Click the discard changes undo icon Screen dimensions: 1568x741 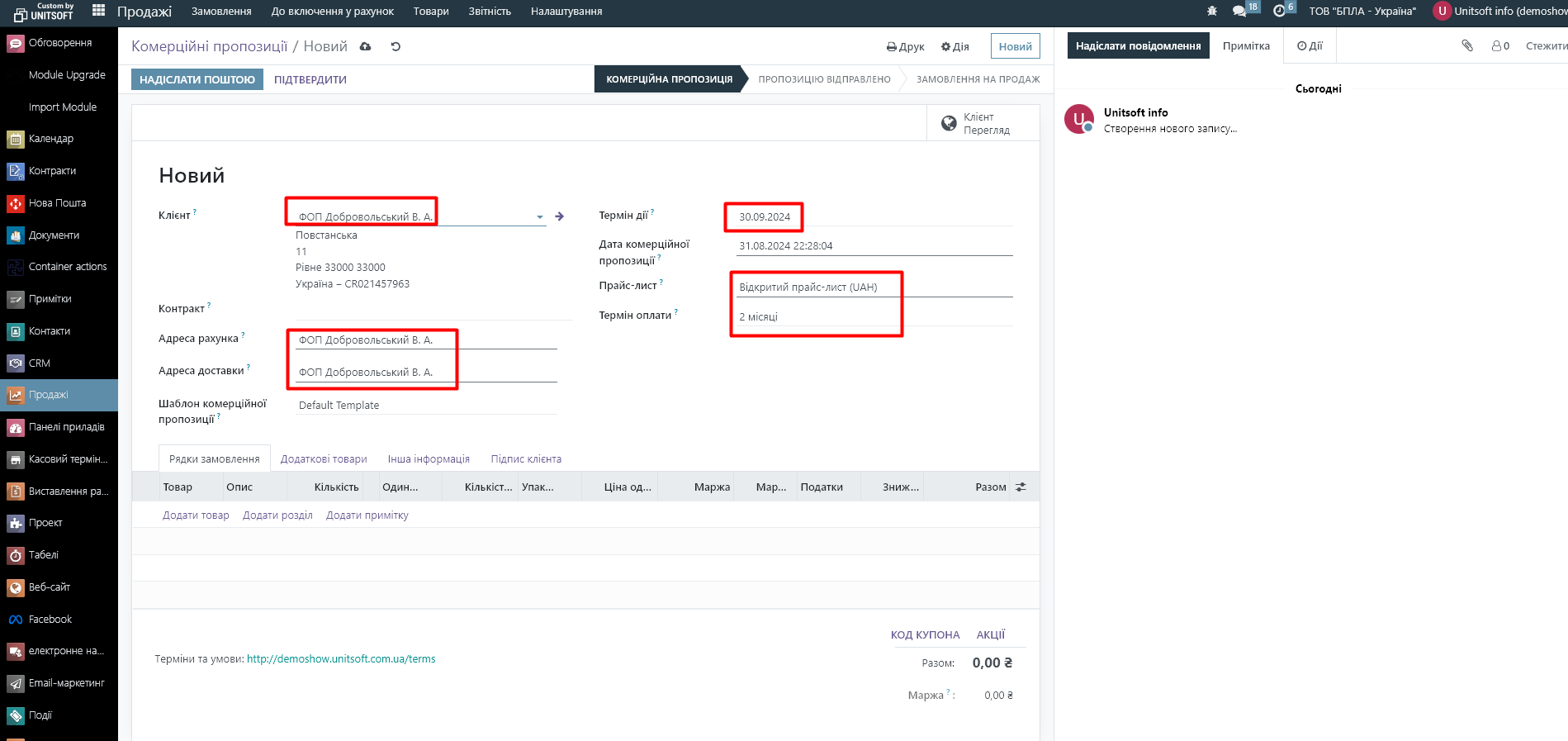(396, 47)
